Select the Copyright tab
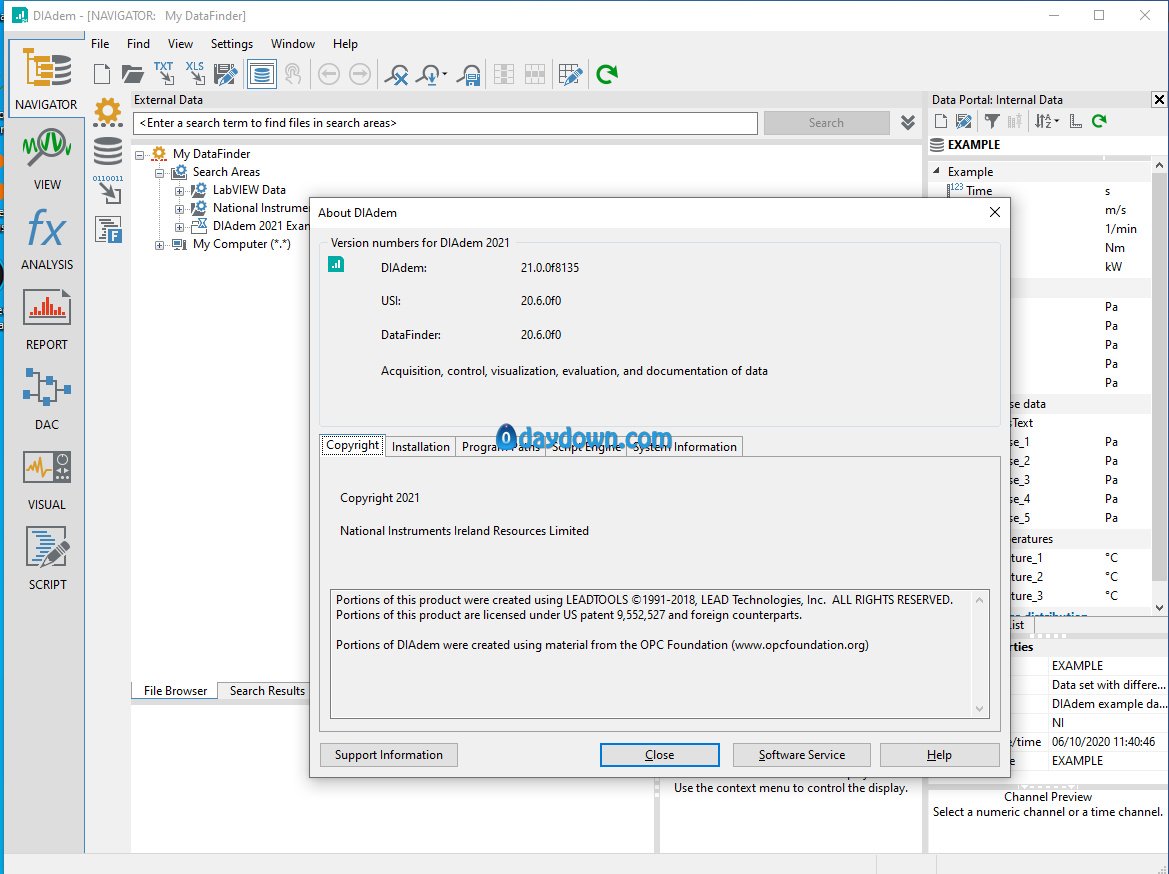1169x874 pixels. pos(353,445)
